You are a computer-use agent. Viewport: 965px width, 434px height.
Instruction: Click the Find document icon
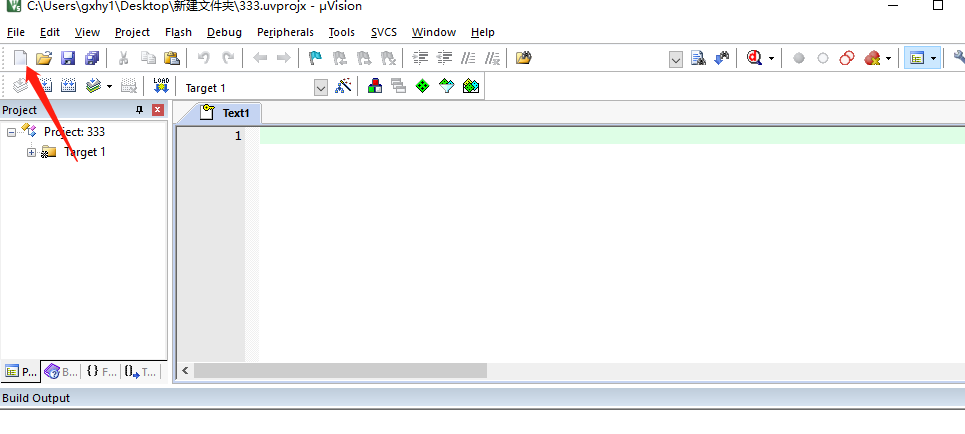[x=698, y=58]
